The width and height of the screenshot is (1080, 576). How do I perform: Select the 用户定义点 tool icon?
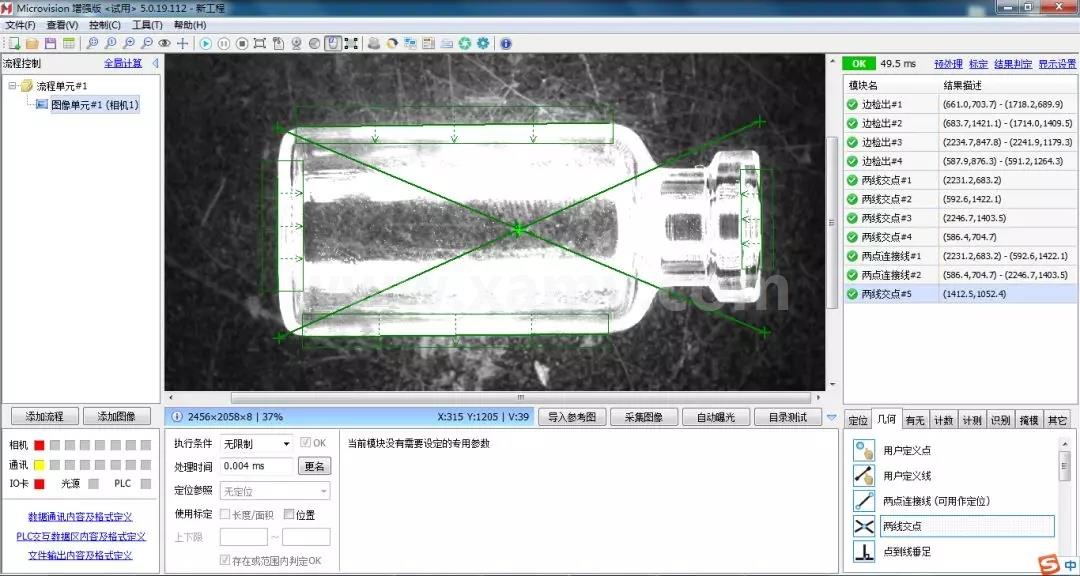[864, 451]
